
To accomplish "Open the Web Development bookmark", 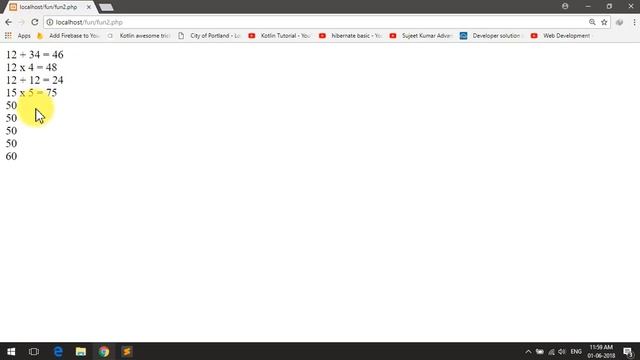I will click(560, 36).
